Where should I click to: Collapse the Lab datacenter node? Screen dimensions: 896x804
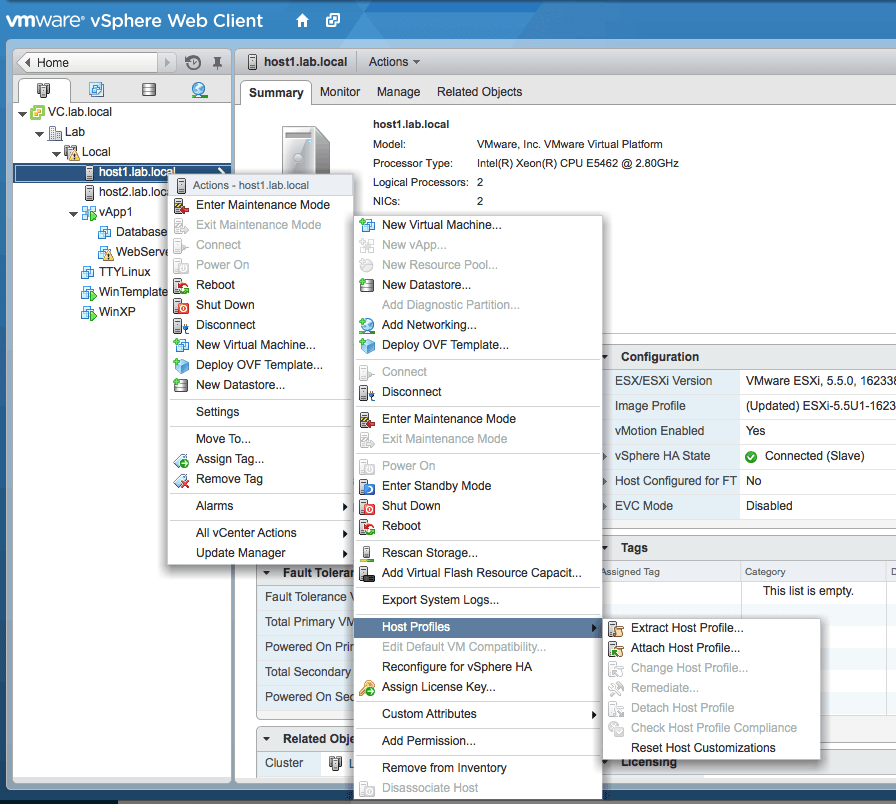point(39,133)
